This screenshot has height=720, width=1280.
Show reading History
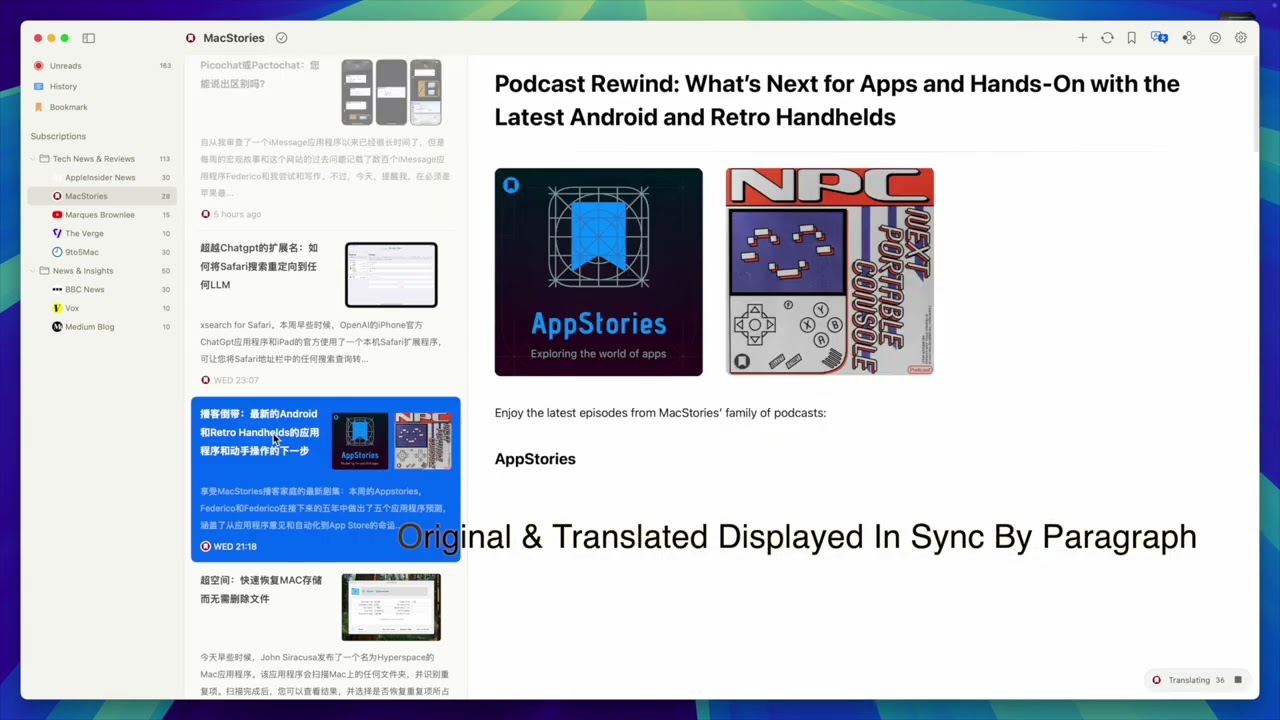point(102,87)
